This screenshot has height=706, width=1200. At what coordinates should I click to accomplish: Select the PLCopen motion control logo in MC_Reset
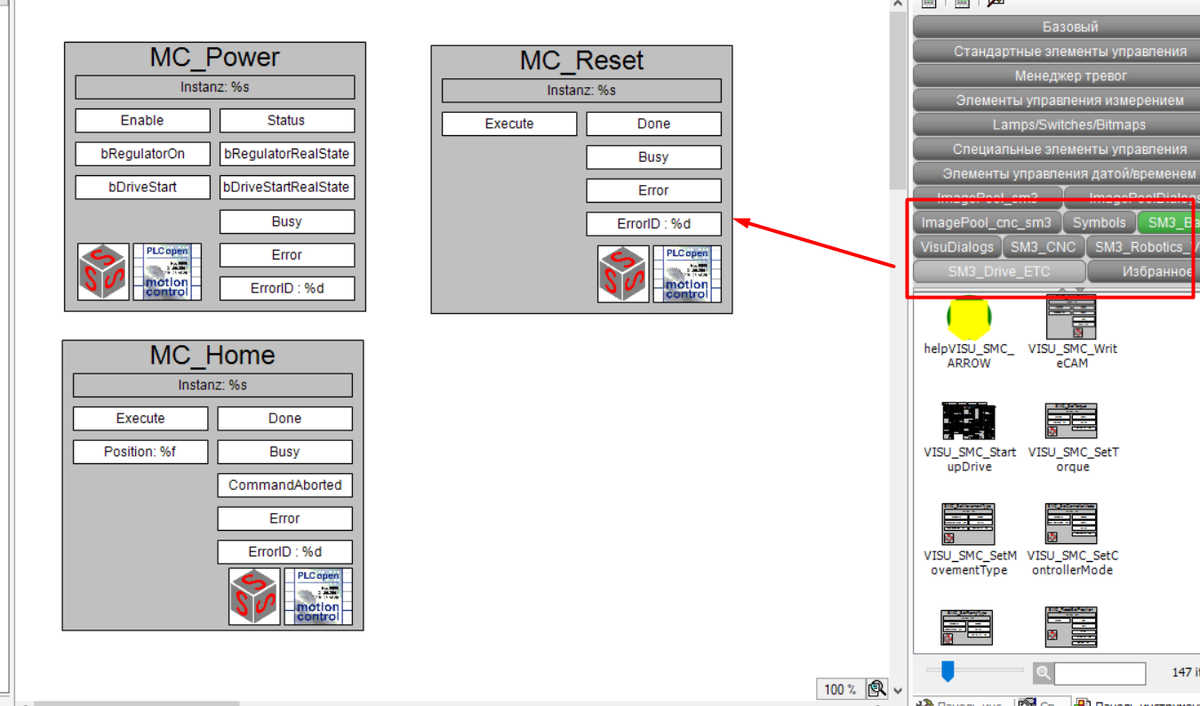pyautogui.click(x=687, y=274)
